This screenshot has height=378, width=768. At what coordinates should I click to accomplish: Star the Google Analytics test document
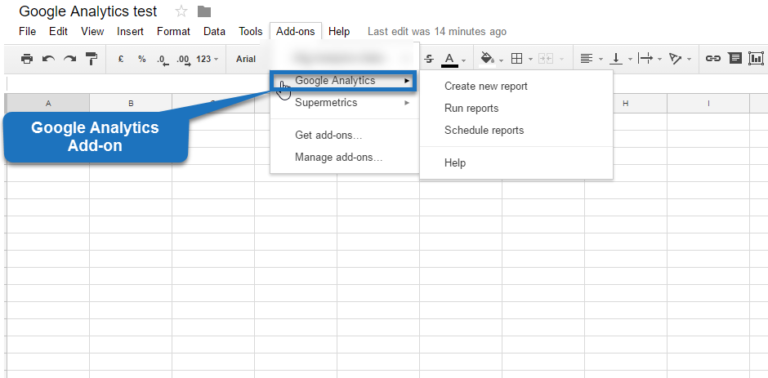tap(181, 11)
